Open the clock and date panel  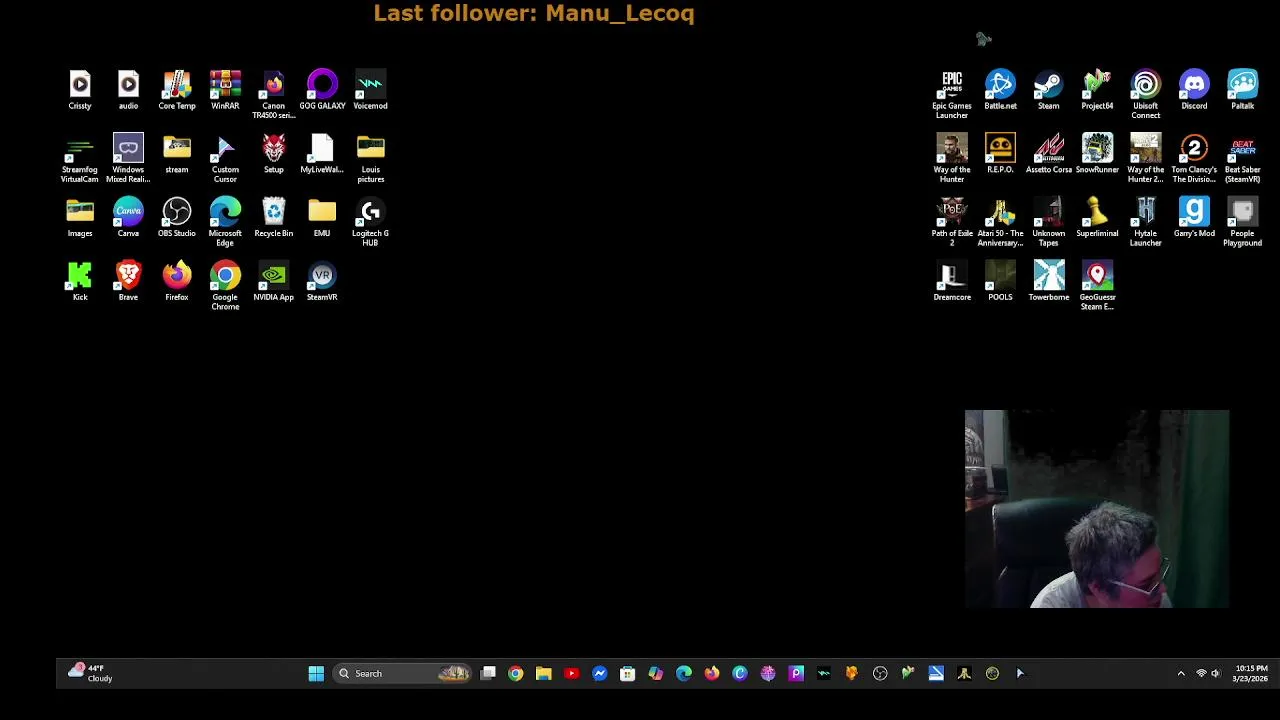pyautogui.click(x=1250, y=673)
